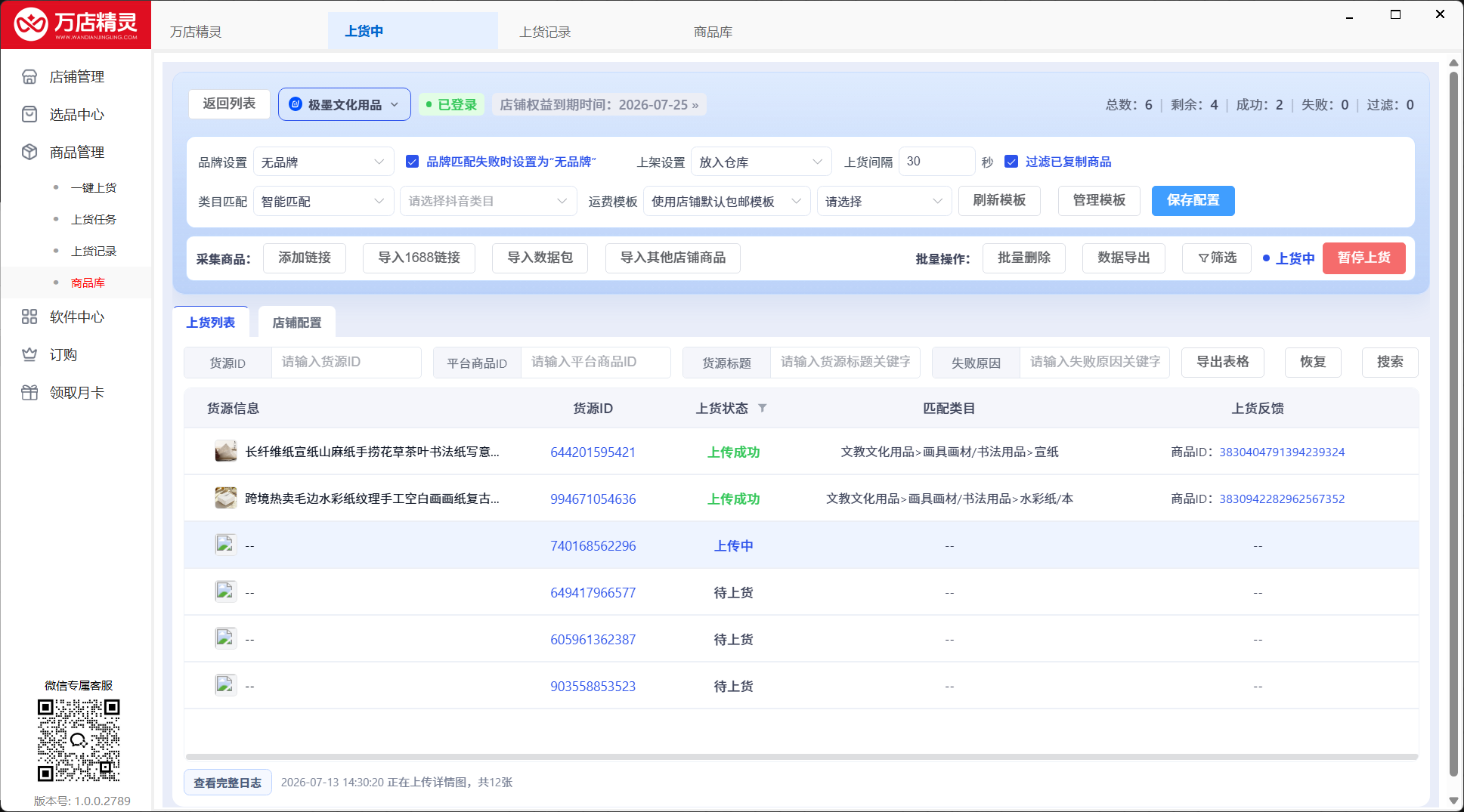
Task: Open the 请选择抖音类目 dropdown
Action: tap(488, 201)
